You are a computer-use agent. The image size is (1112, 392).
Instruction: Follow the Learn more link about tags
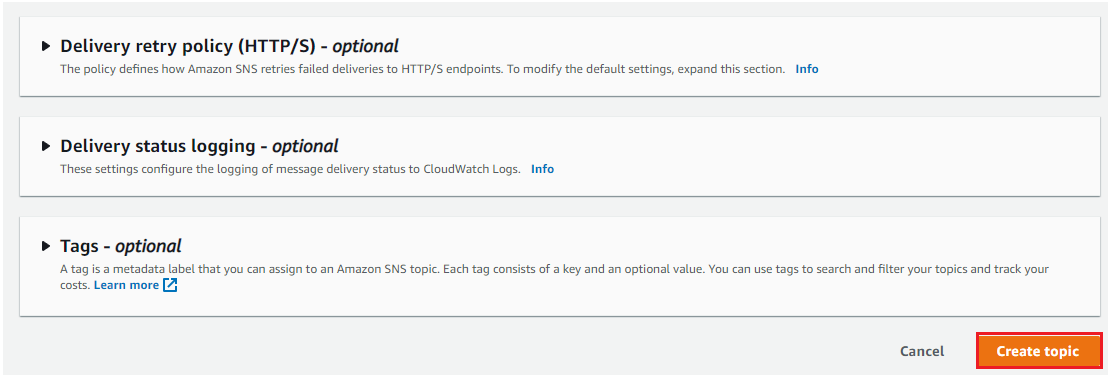[x=126, y=285]
